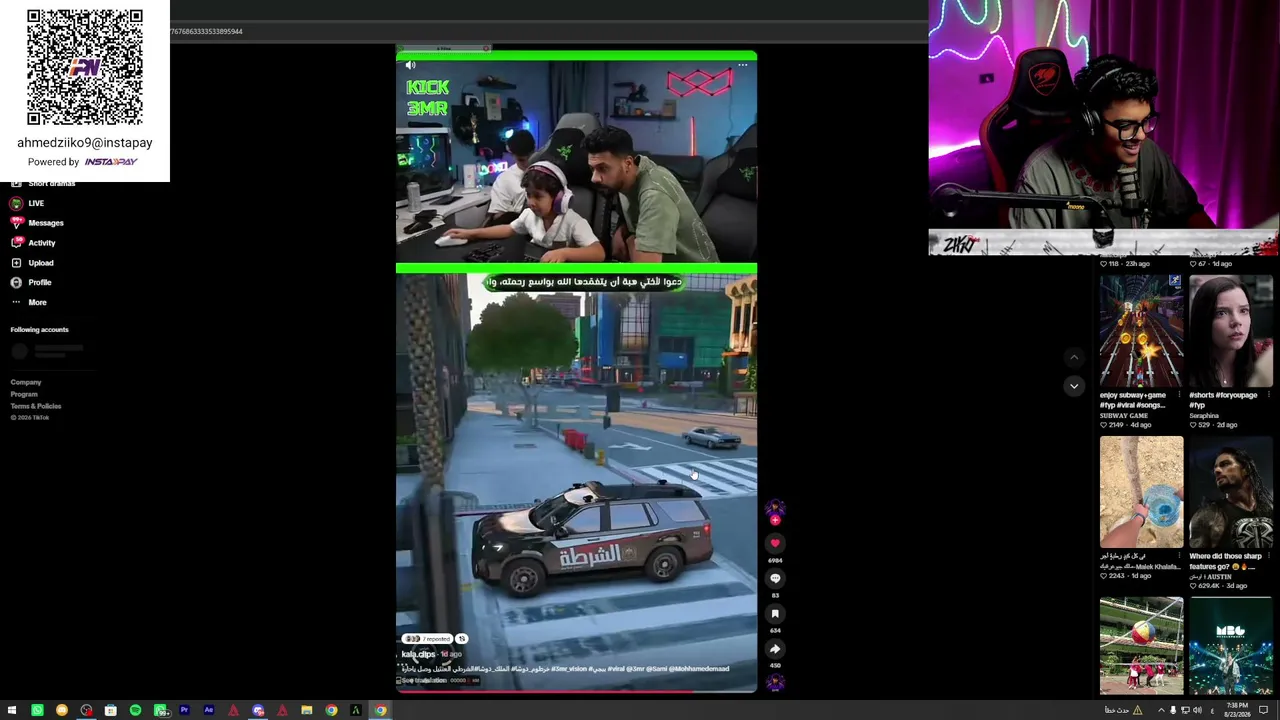Mute the video with the speaker icon
Viewport: 1280px width, 720px height.
point(410,65)
